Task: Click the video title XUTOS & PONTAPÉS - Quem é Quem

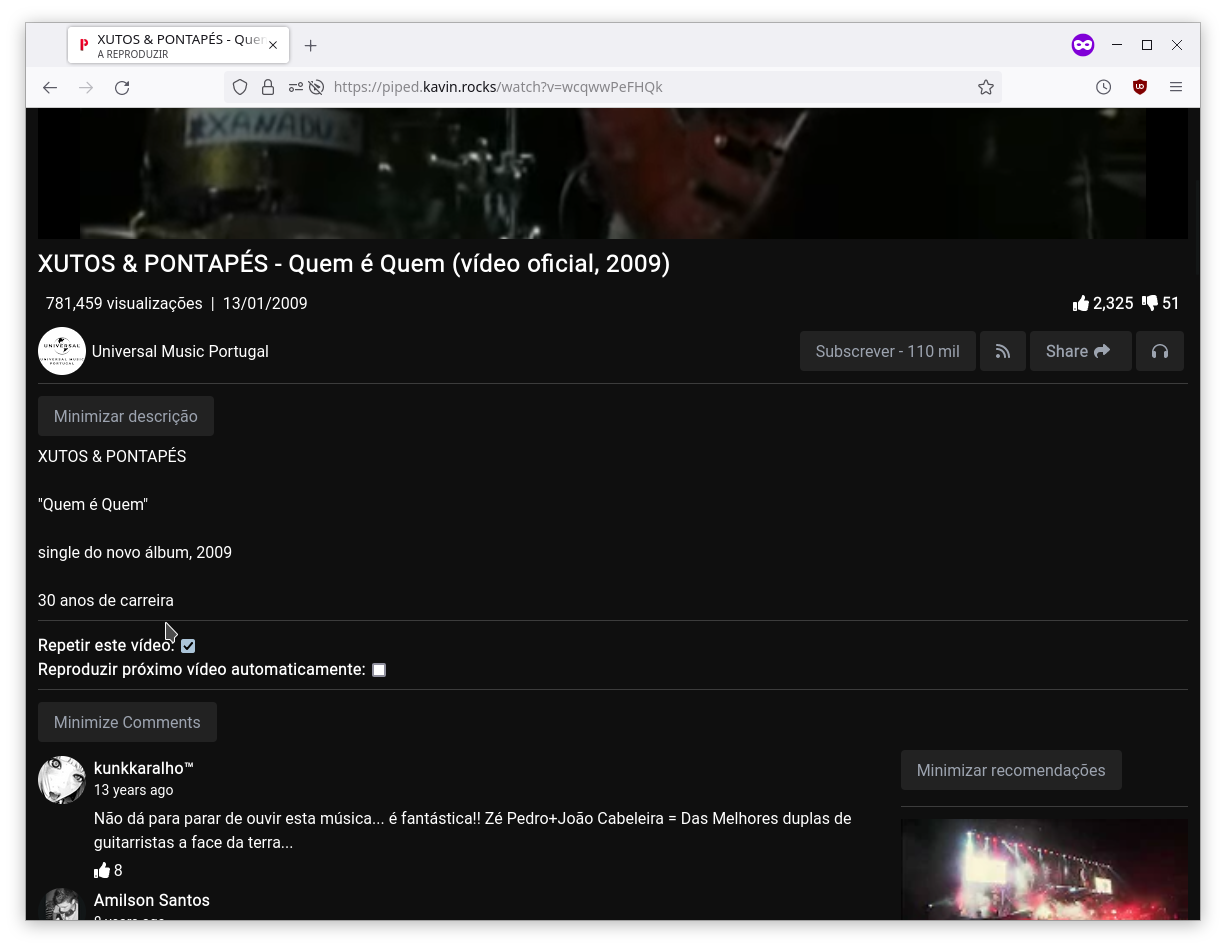Action: pos(354,264)
